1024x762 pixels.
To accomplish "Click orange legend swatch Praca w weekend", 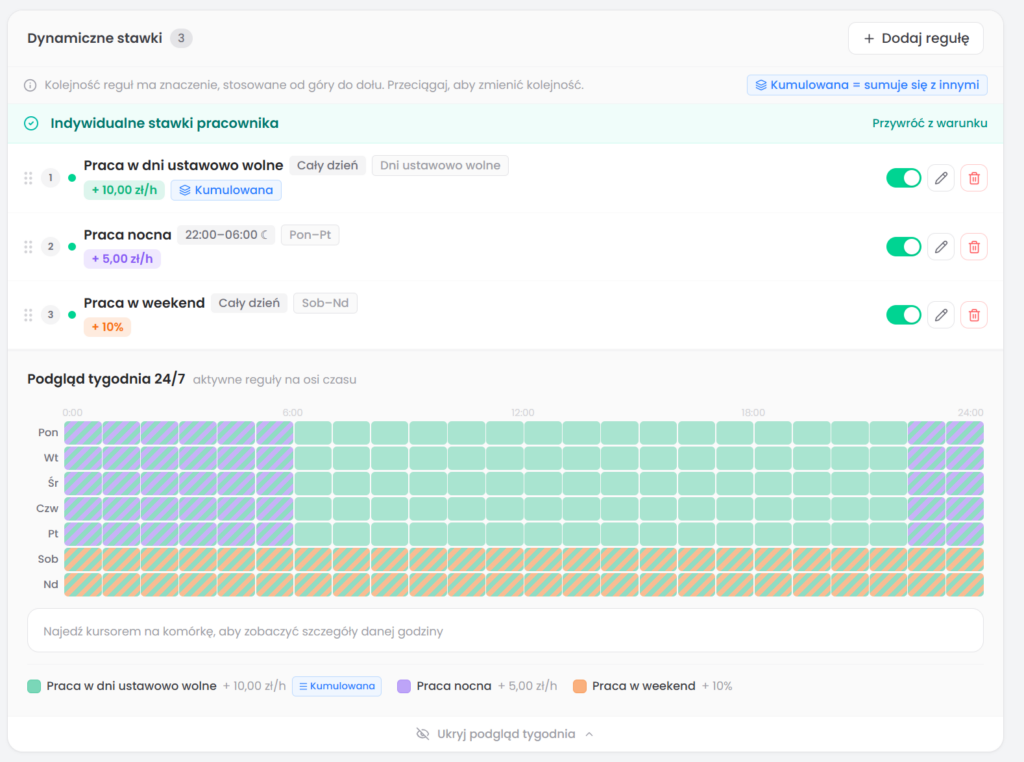I will tap(579, 686).
